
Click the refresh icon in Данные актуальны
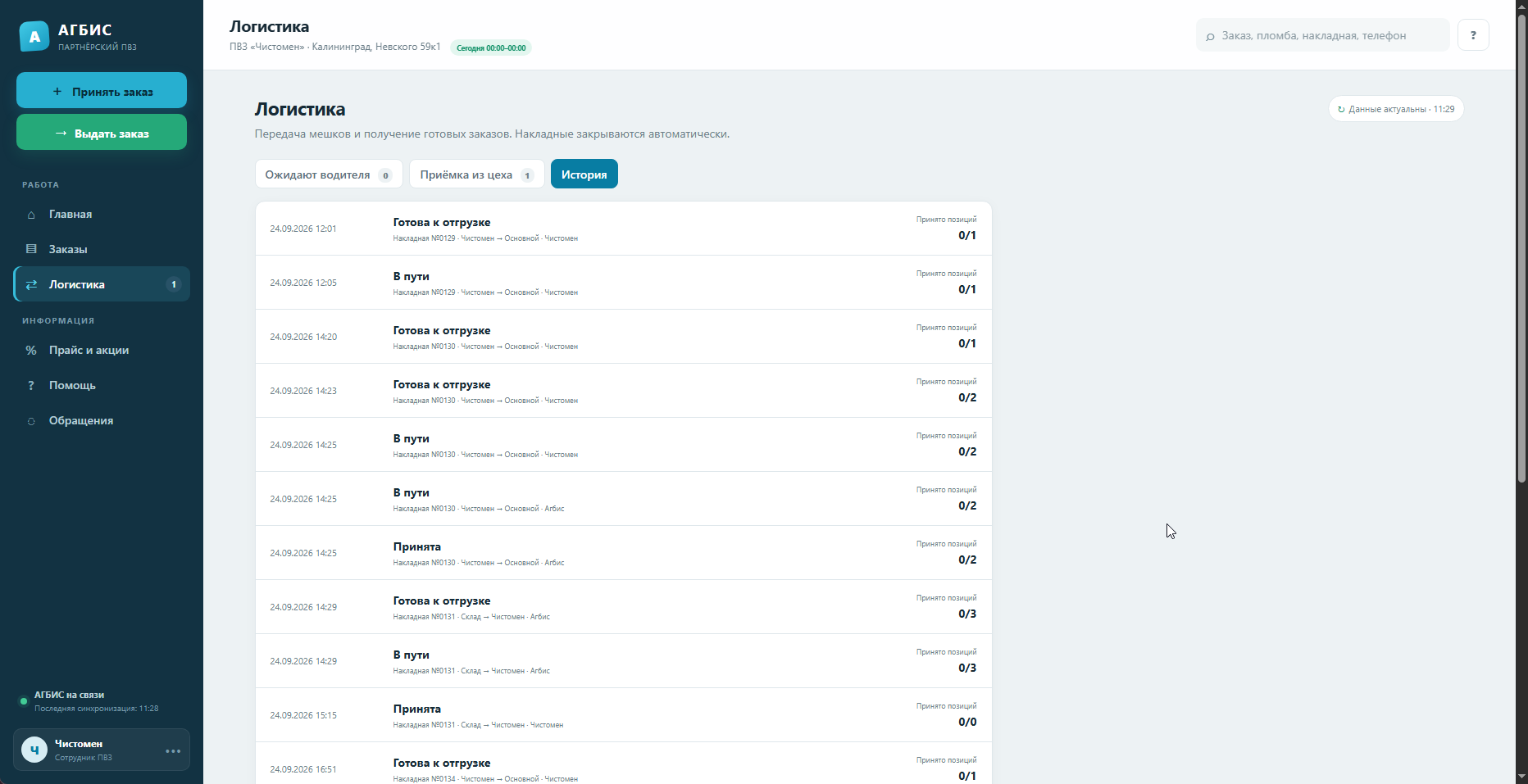tap(1341, 109)
